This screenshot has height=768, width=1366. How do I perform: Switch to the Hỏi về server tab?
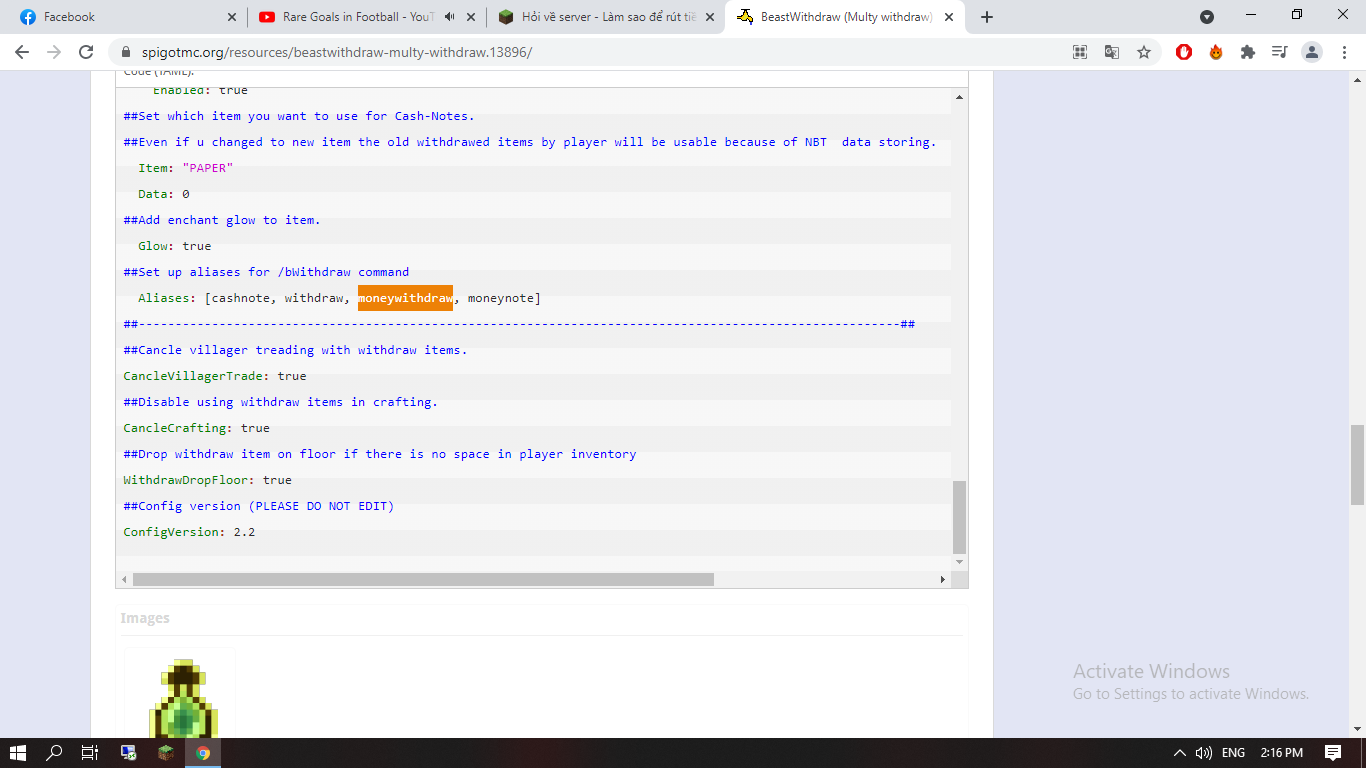click(606, 17)
